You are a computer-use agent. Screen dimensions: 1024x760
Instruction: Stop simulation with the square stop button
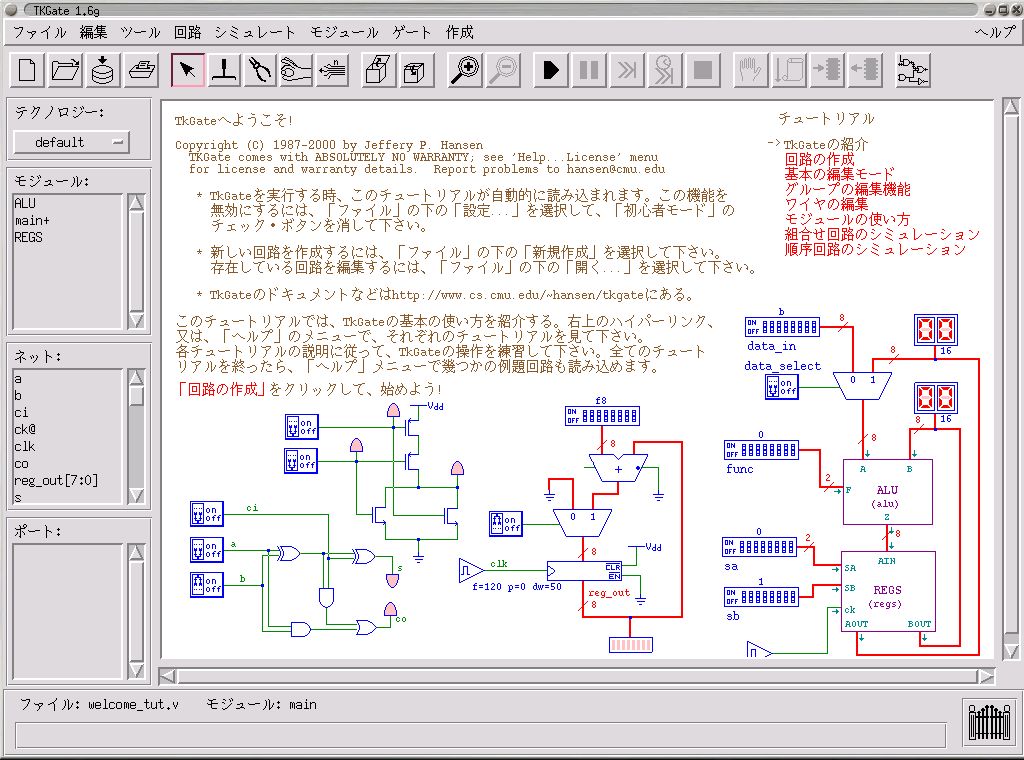703,70
